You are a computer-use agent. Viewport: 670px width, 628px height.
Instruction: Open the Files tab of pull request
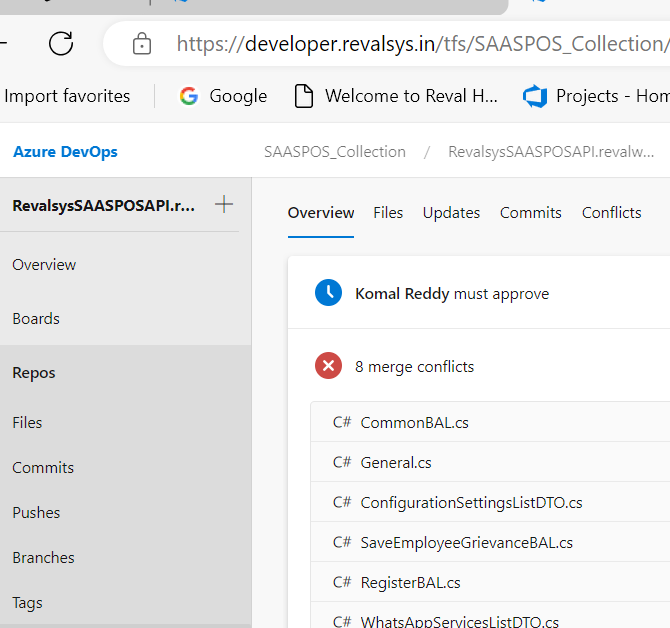(x=388, y=212)
